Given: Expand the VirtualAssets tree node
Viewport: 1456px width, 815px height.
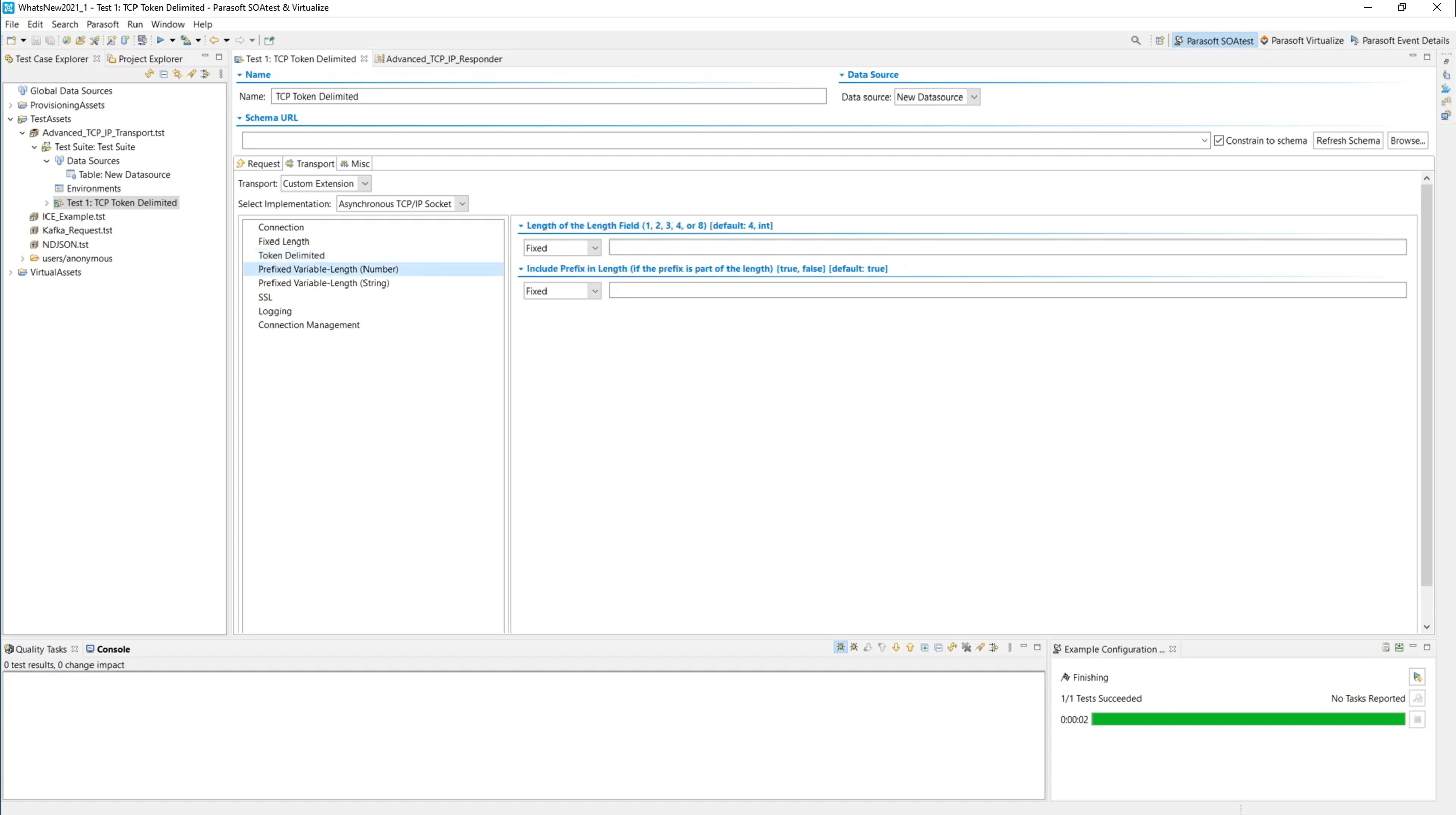Looking at the screenshot, I should pyautogui.click(x=10, y=272).
